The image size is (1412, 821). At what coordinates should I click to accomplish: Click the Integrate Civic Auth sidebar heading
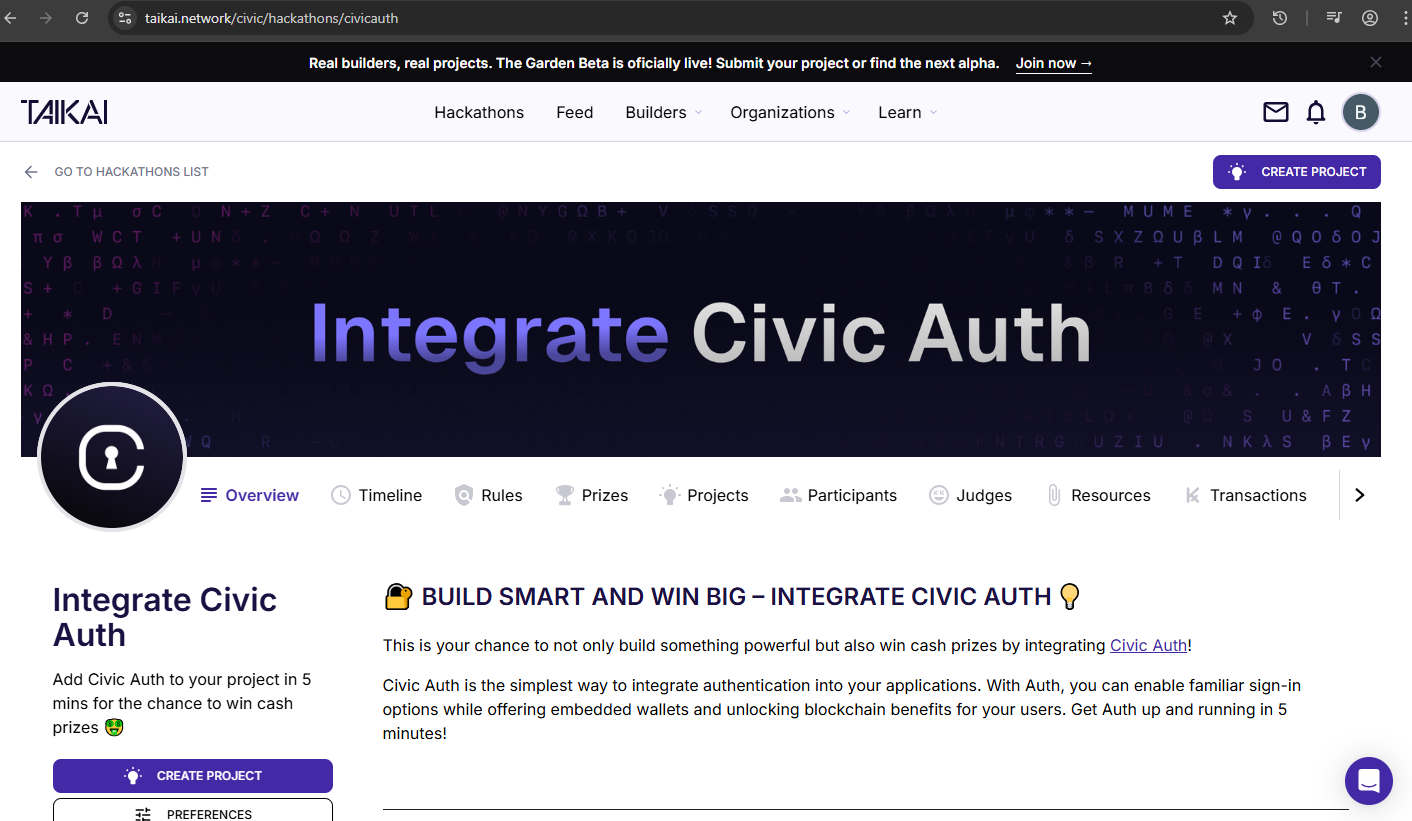(165, 617)
